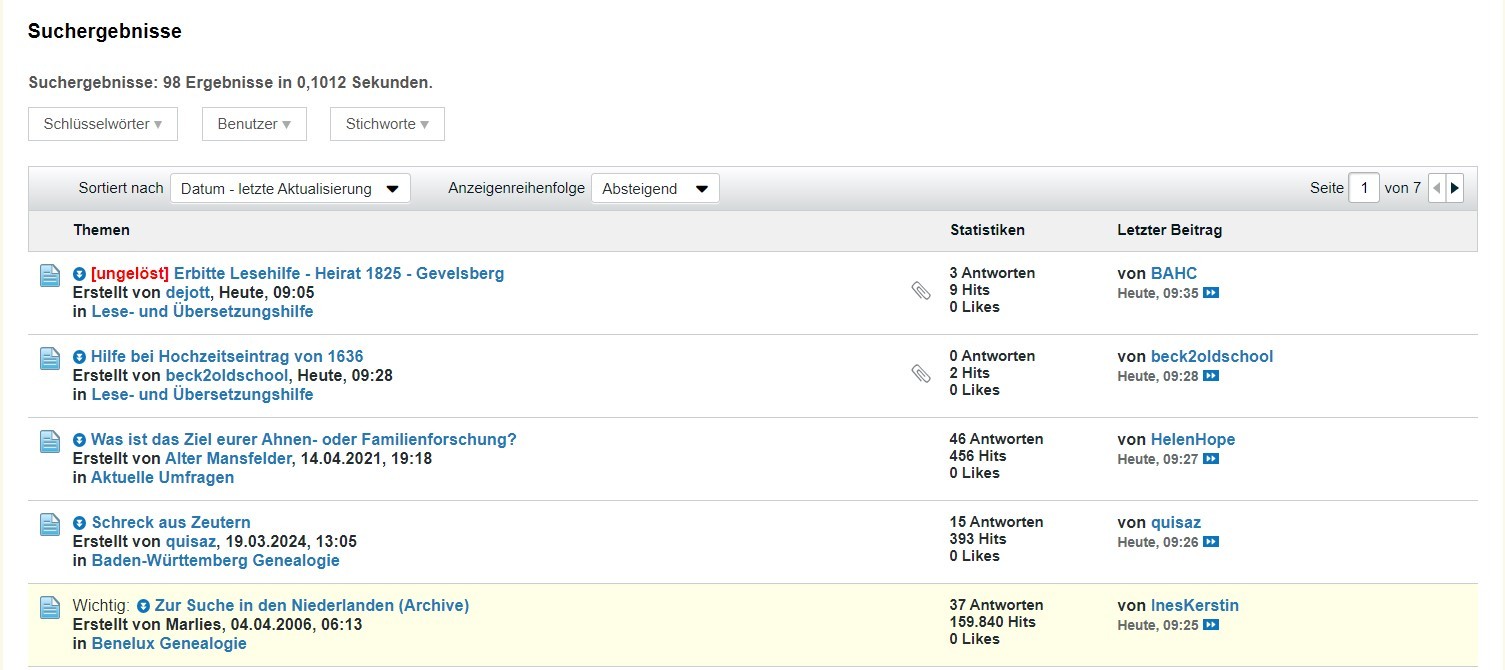Jump to last post by beck2oldschool via arrow icon
Image resolution: width=1505 pixels, height=670 pixels.
coord(1211,376)
